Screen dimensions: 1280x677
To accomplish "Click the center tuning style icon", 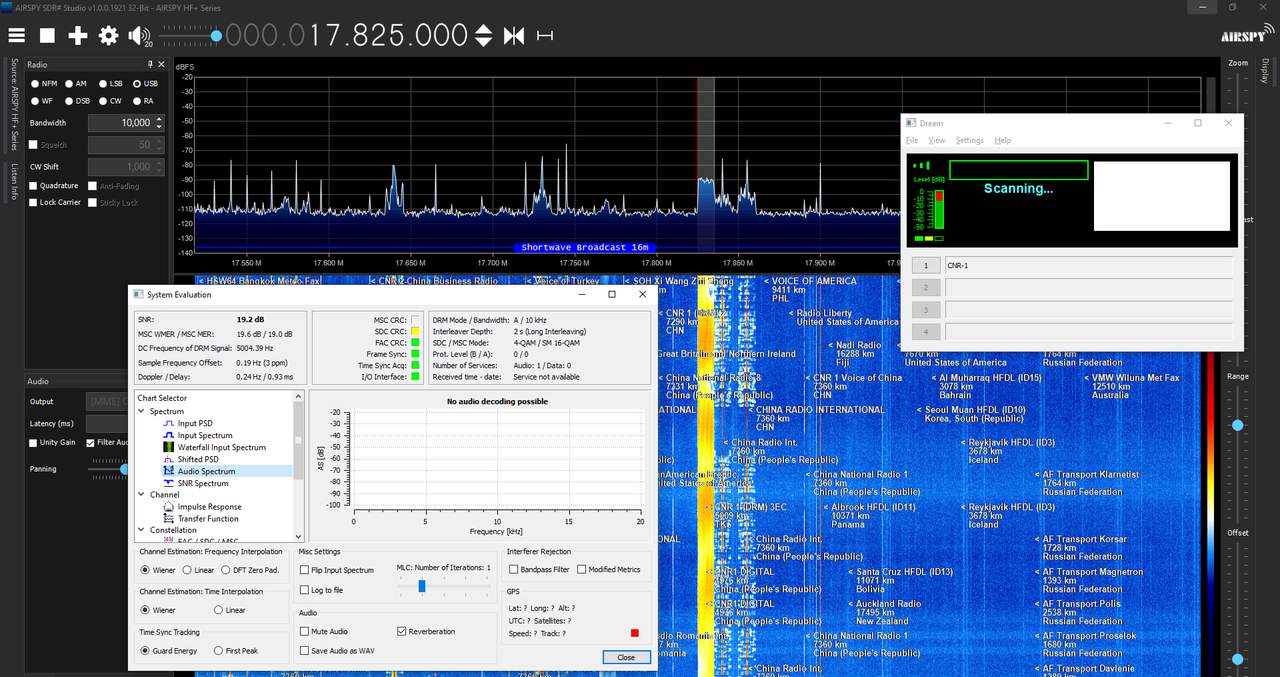I will point(514,36).
